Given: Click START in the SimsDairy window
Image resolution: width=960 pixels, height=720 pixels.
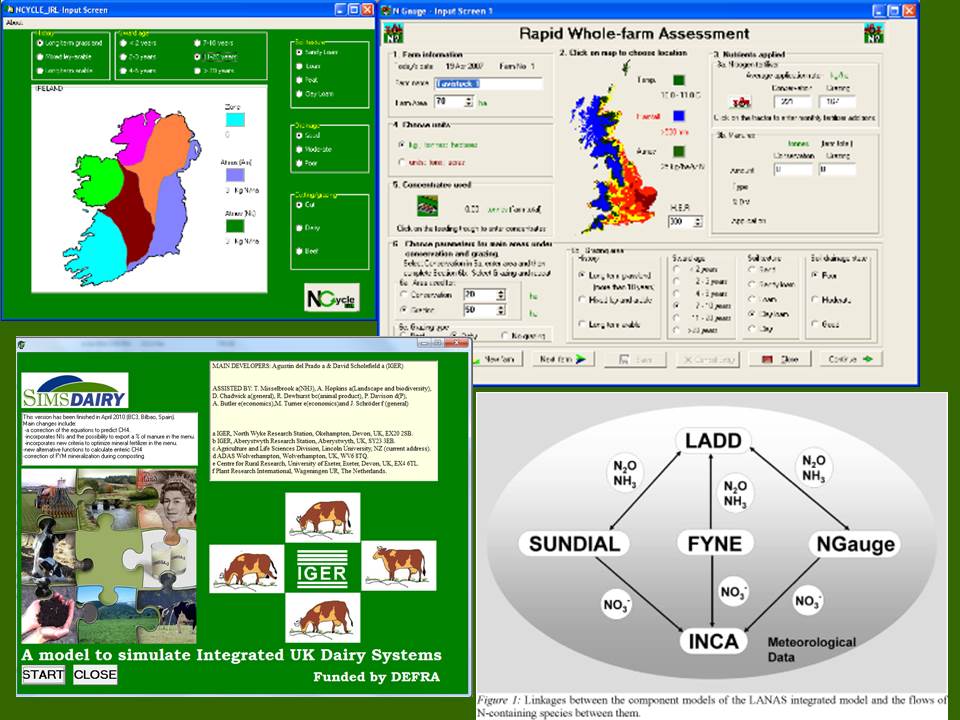Looking at the screenshot, I should (x=43, y=675).
